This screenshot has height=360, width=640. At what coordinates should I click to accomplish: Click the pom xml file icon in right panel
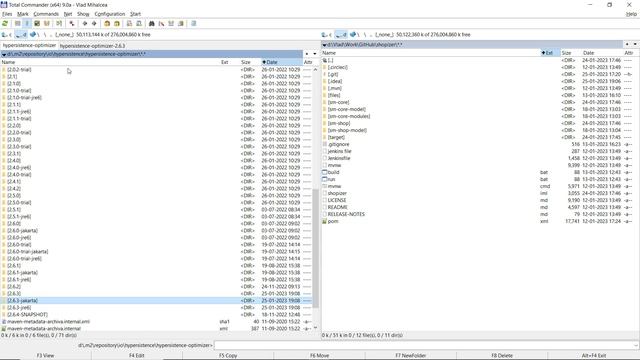click(324, 221)
